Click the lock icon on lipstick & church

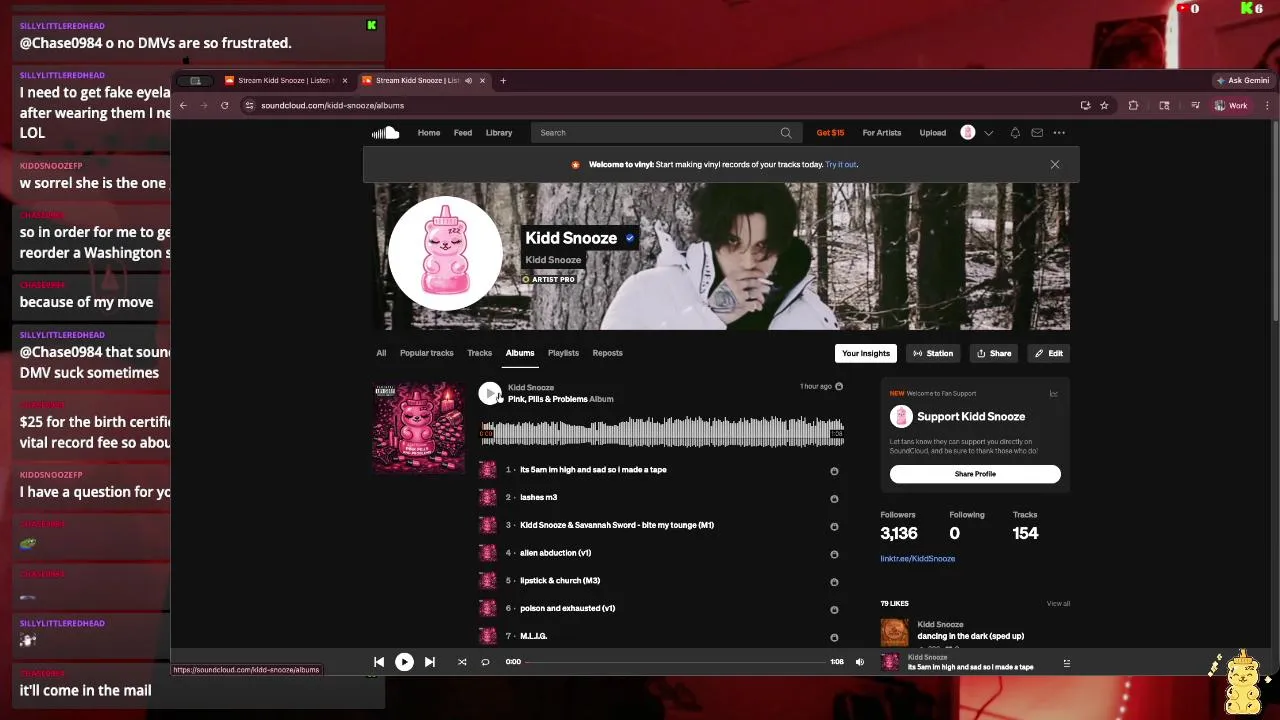(834, 581)
